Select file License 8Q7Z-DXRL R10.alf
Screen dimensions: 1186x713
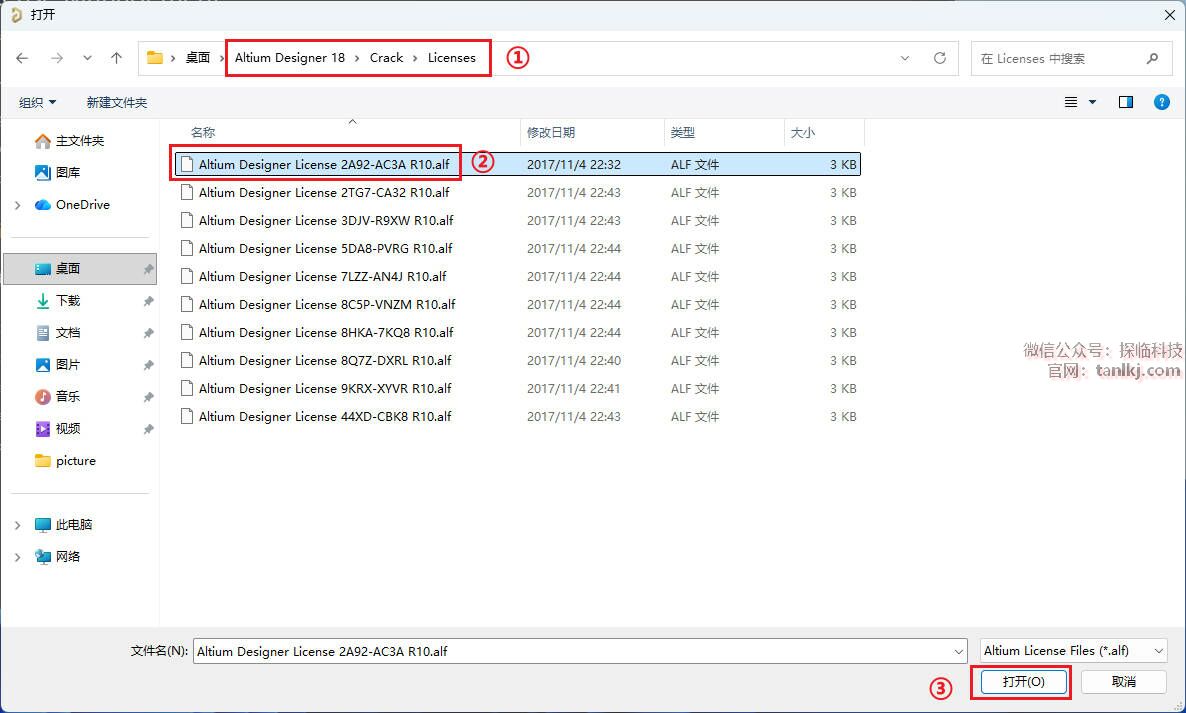pyautogui.click(x=517, y=360)
